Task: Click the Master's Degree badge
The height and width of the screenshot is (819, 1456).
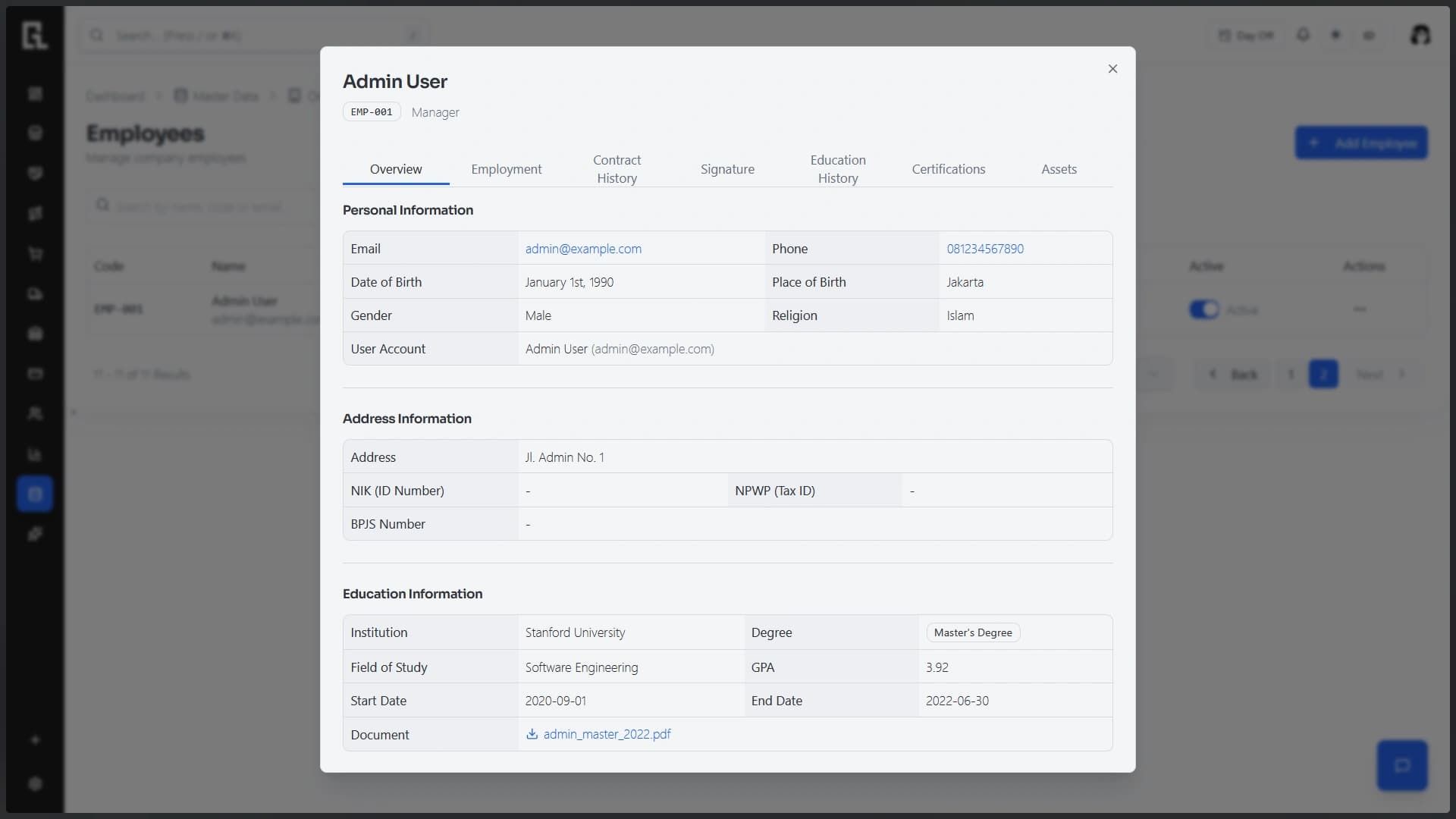Action: click(973, 632)
